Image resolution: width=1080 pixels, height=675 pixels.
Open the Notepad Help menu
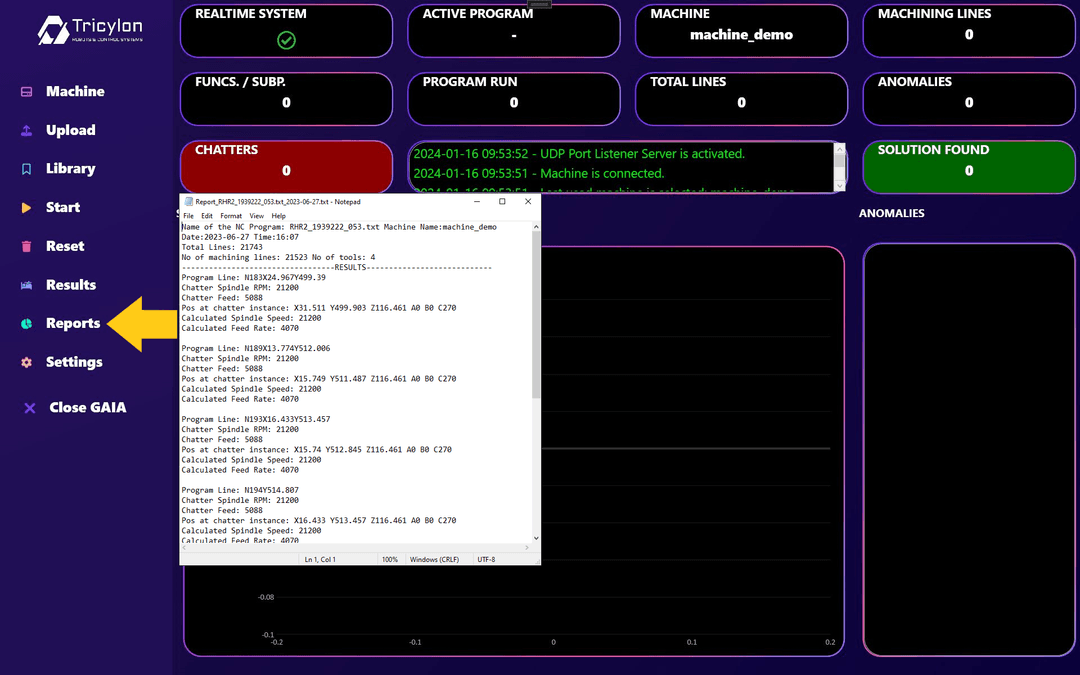tap(279, 216)
